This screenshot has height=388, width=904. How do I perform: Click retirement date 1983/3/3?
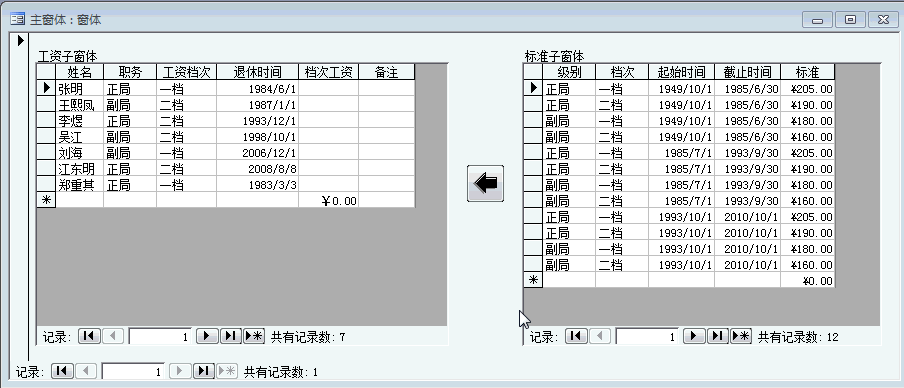coord(258,184)
